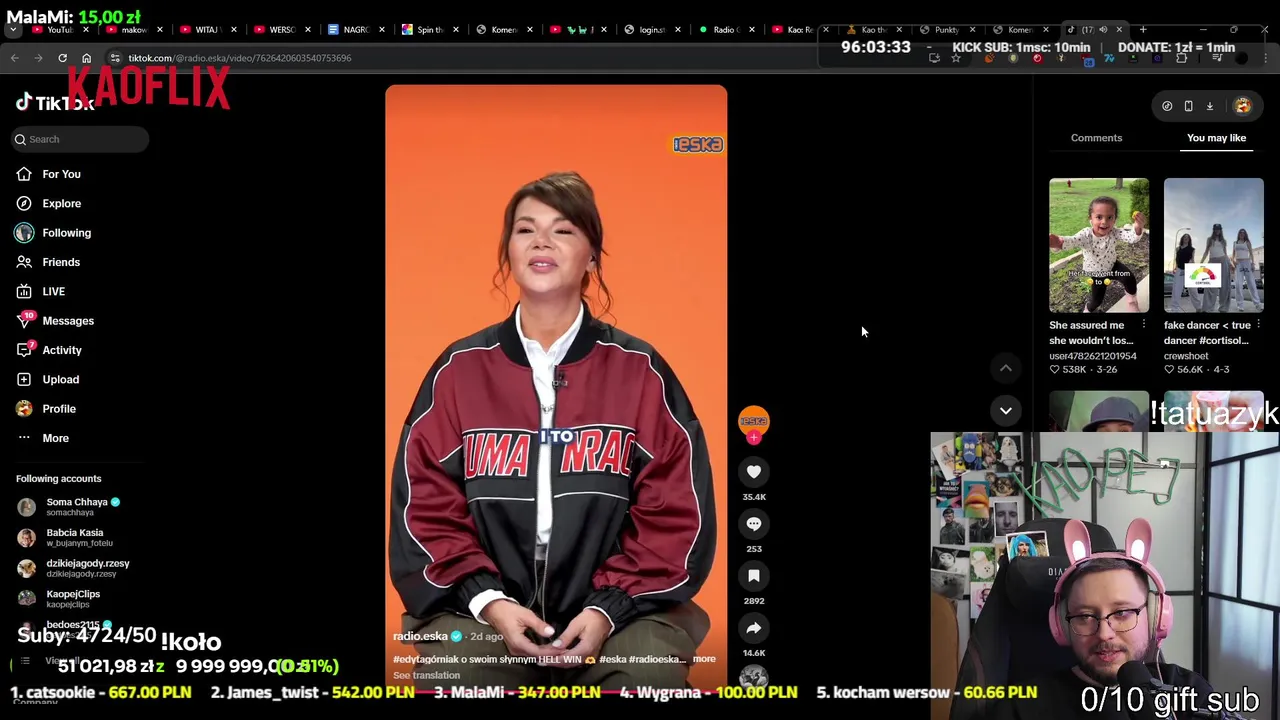Click the site info icon in address bar
Viewport: 1280px width, 720px height.
click(115, 58)
